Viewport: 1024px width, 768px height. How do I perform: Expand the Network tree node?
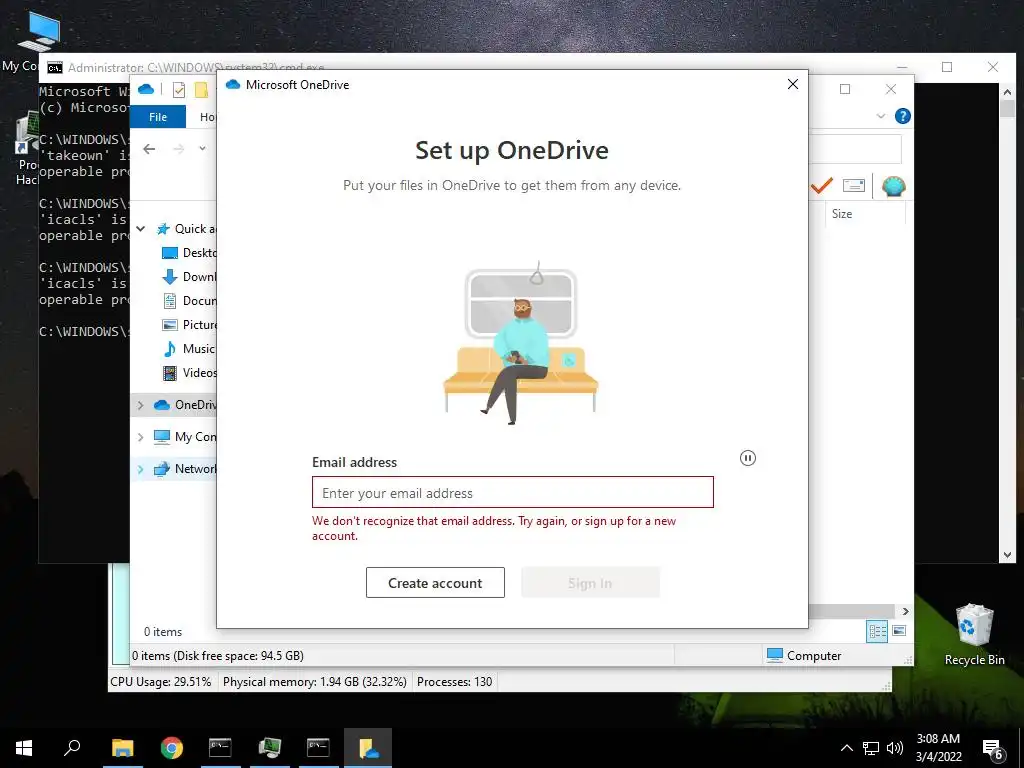pos(140,469)
